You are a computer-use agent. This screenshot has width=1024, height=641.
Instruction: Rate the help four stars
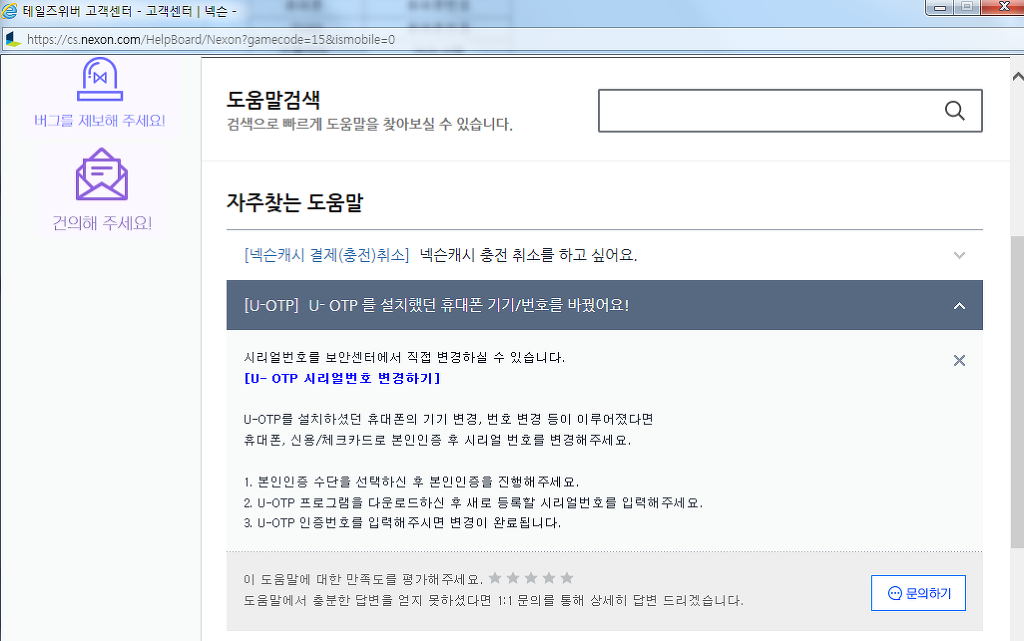[549, 578]
